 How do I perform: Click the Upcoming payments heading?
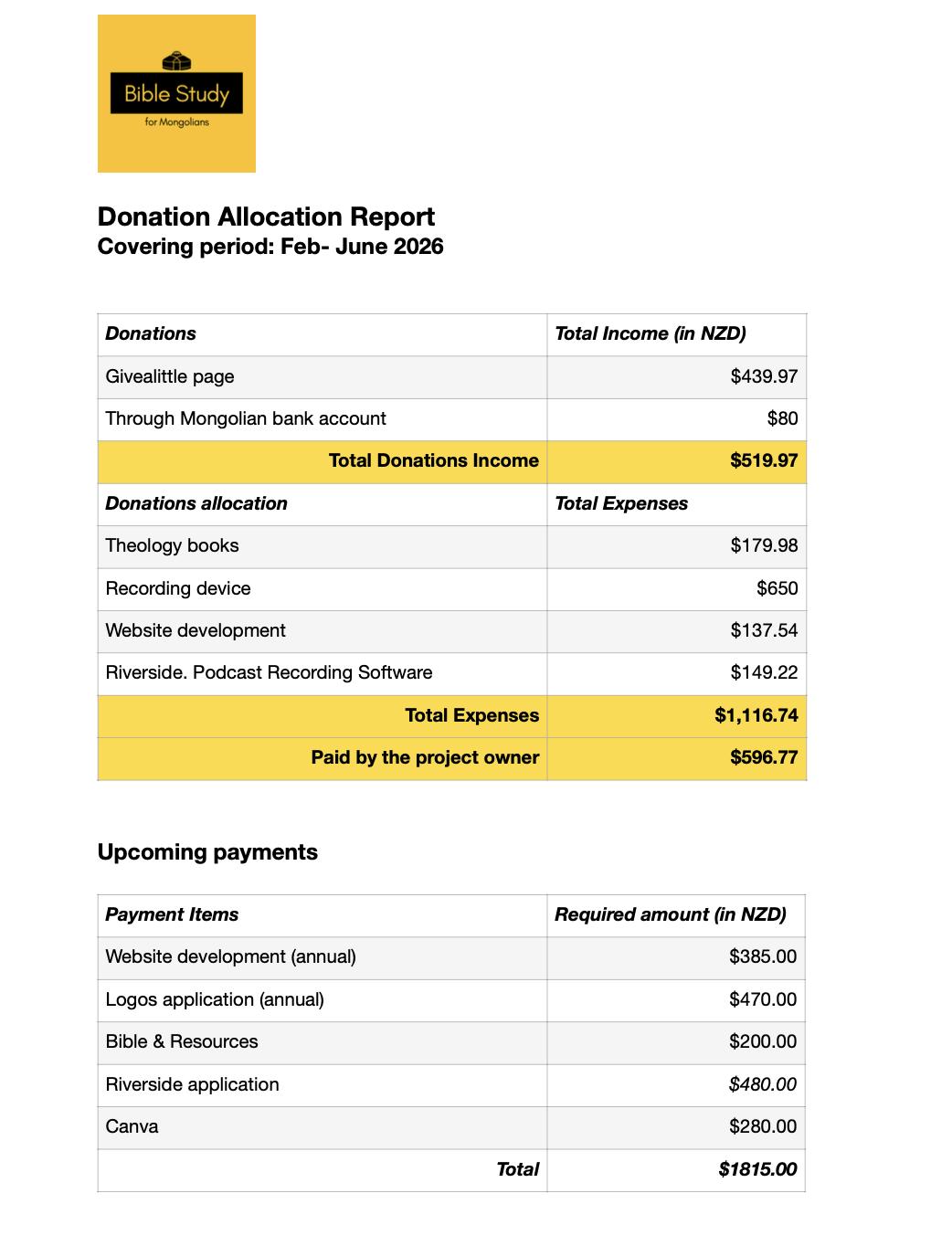(207, 852)
